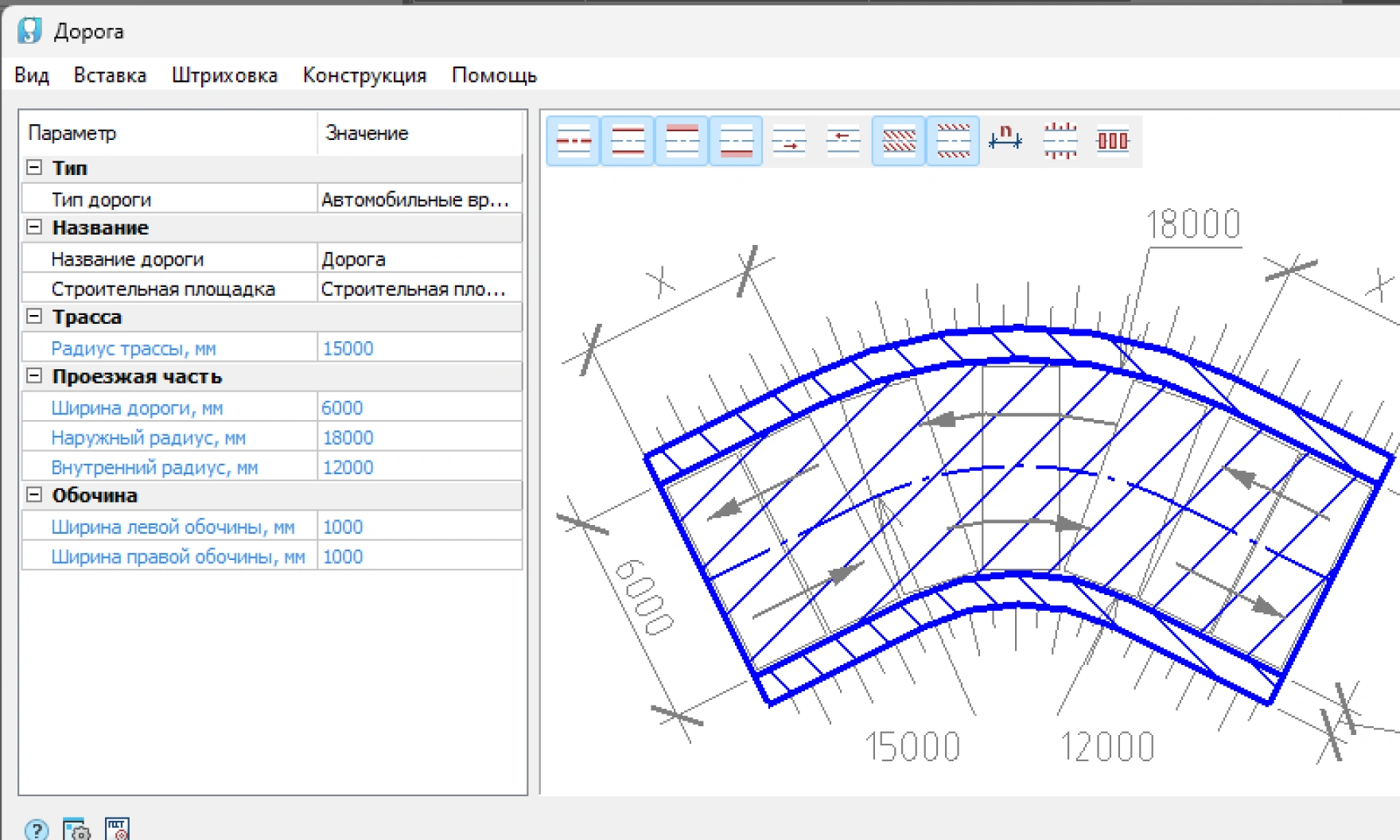Screen dimensions: 1400x840
Task: Click the right-pointing traffic arrow icon
Action: click(789, 142)
